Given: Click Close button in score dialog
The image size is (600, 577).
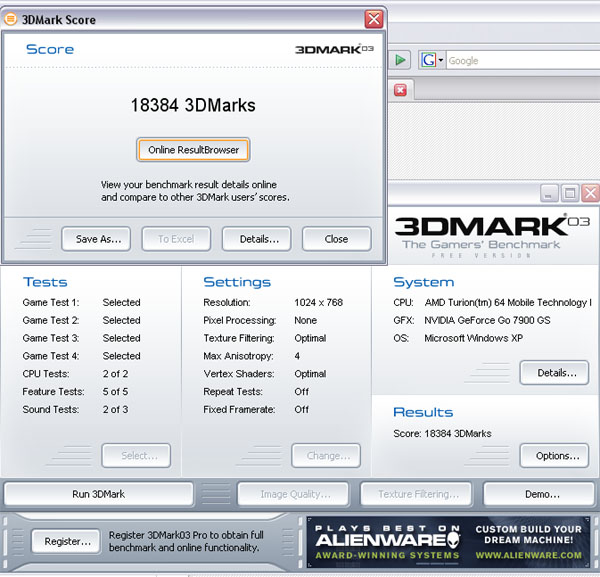Looking at the screenshot, I should [336, 239].
